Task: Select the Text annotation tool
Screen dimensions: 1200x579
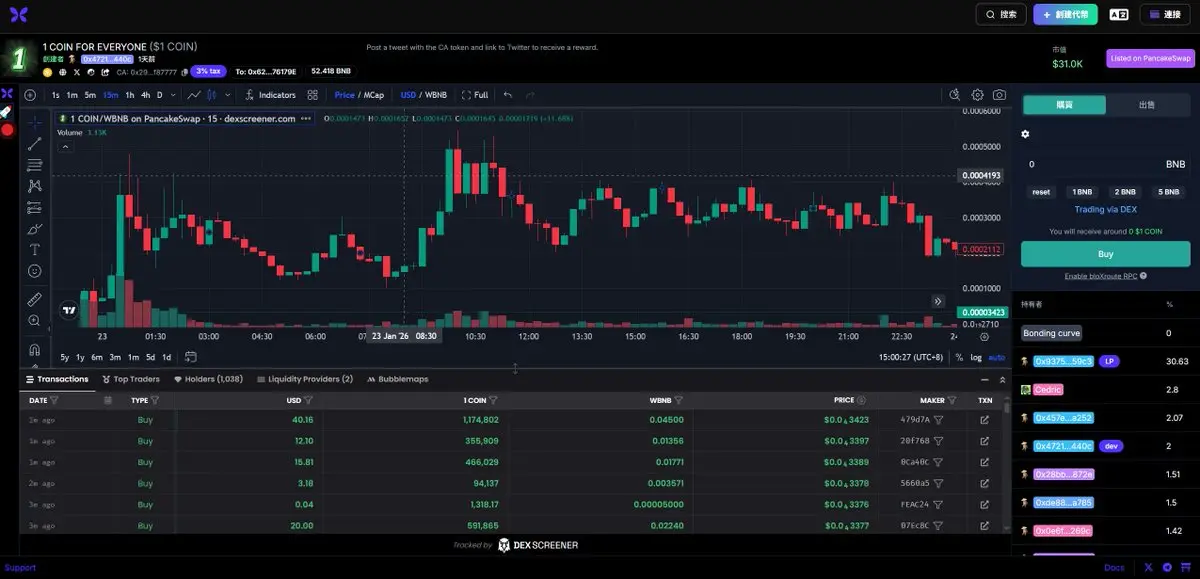Action: coord(35,250)
